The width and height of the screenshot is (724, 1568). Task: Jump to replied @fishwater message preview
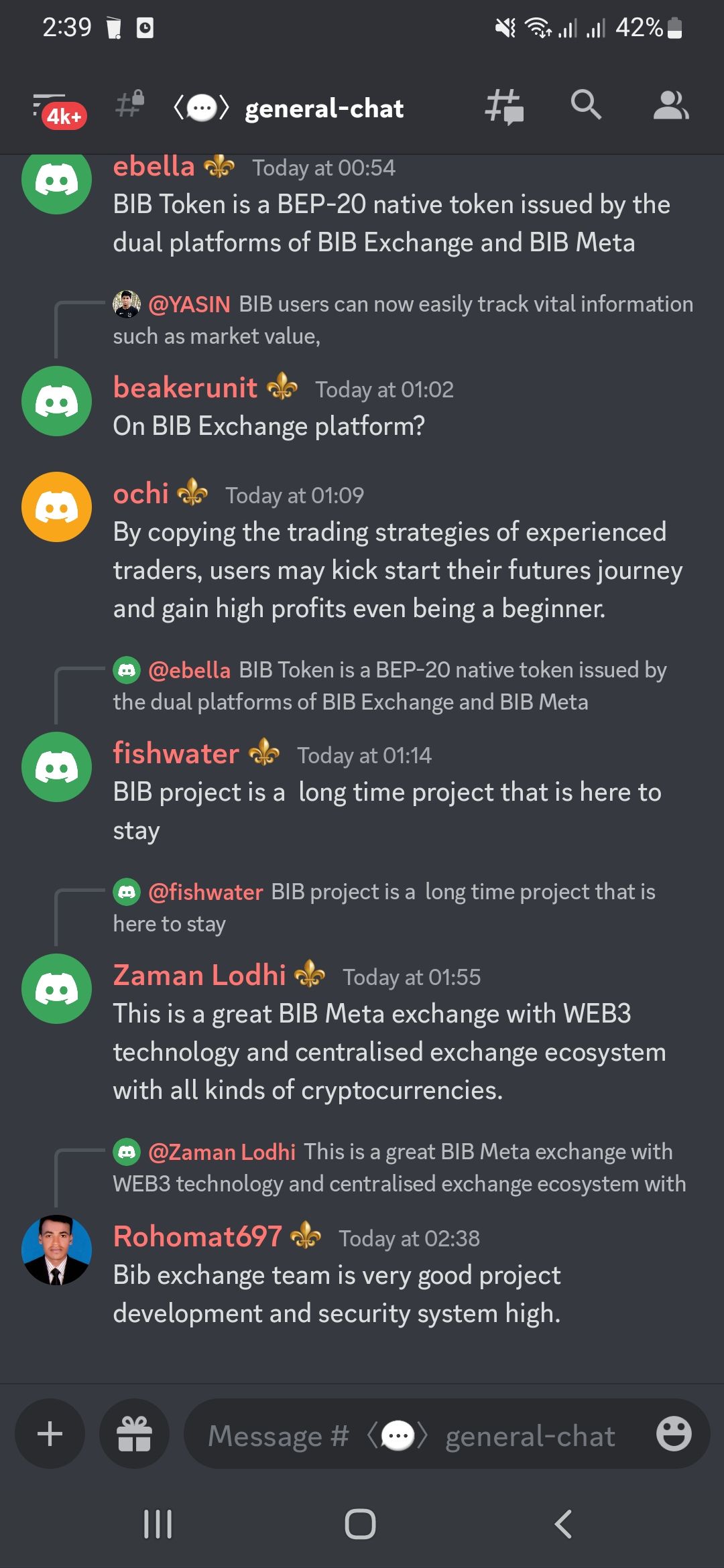(384, 907)
